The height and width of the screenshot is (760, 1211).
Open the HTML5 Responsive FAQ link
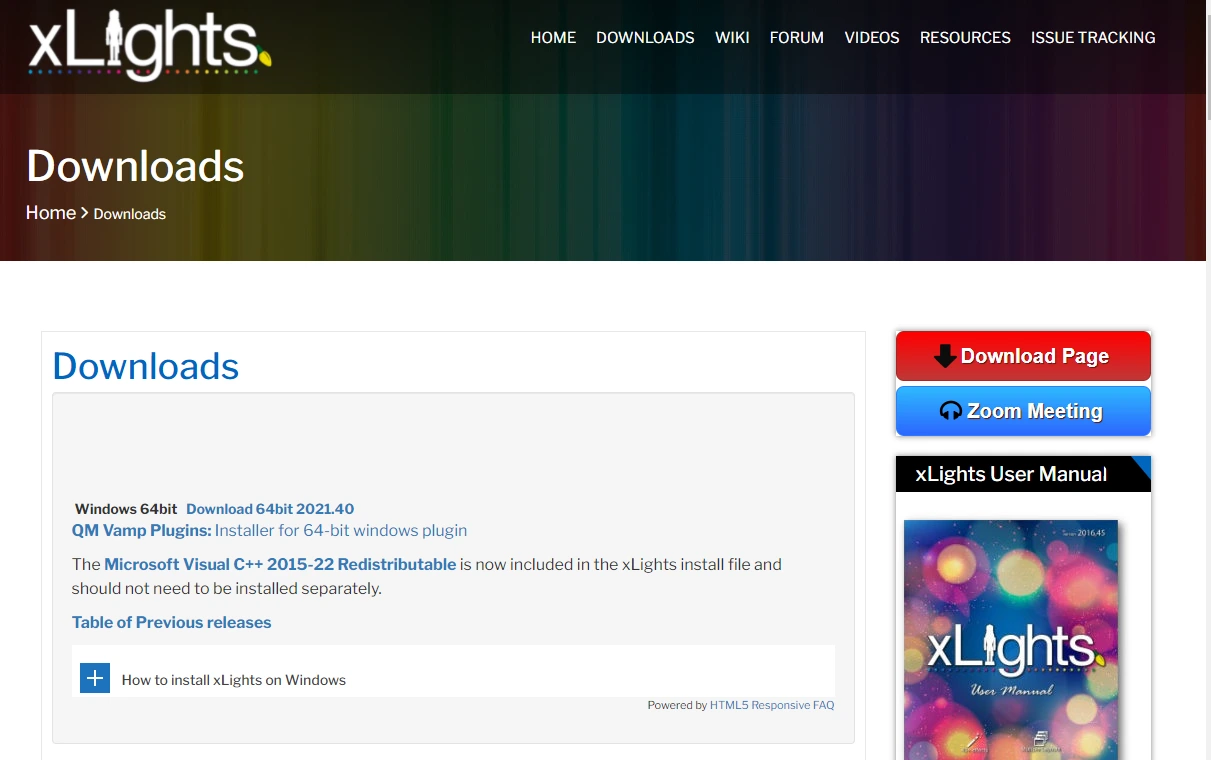[x=772, y=705]
